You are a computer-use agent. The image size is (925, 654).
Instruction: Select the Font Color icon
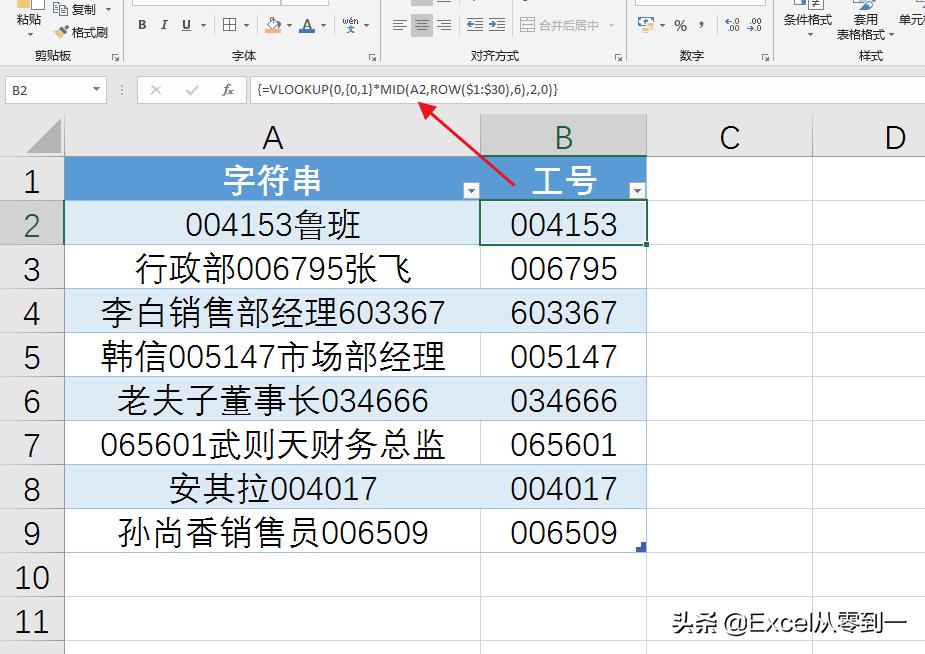(305, 24)
